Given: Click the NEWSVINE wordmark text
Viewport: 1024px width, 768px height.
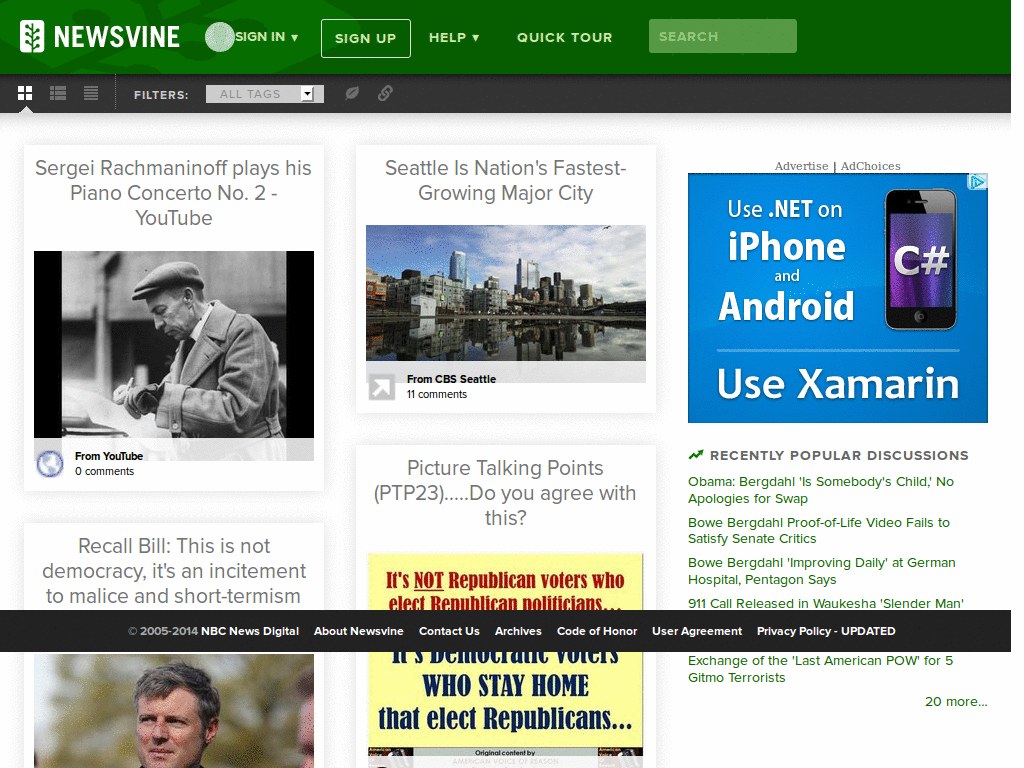Looking at the screenshot, I should (x=116, y=37).
